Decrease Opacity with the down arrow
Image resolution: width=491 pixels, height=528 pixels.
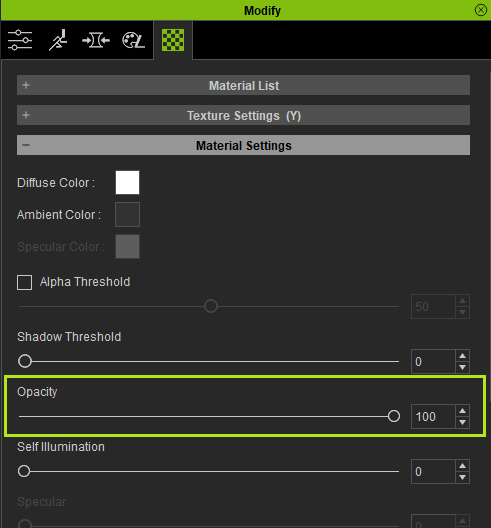463,422
